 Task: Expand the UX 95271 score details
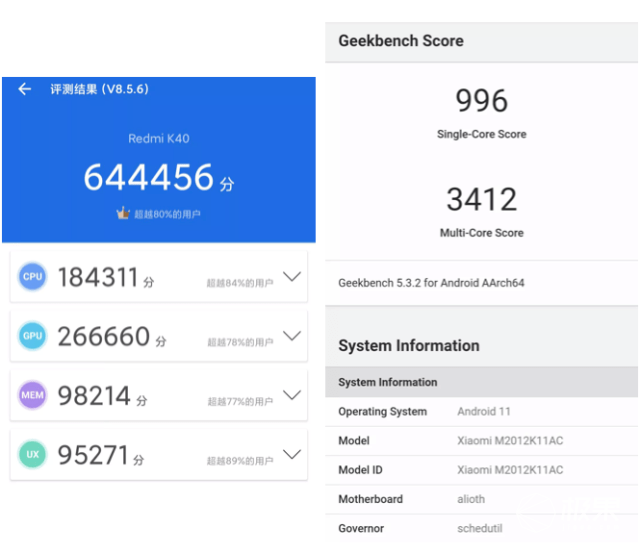click(292, 454)
